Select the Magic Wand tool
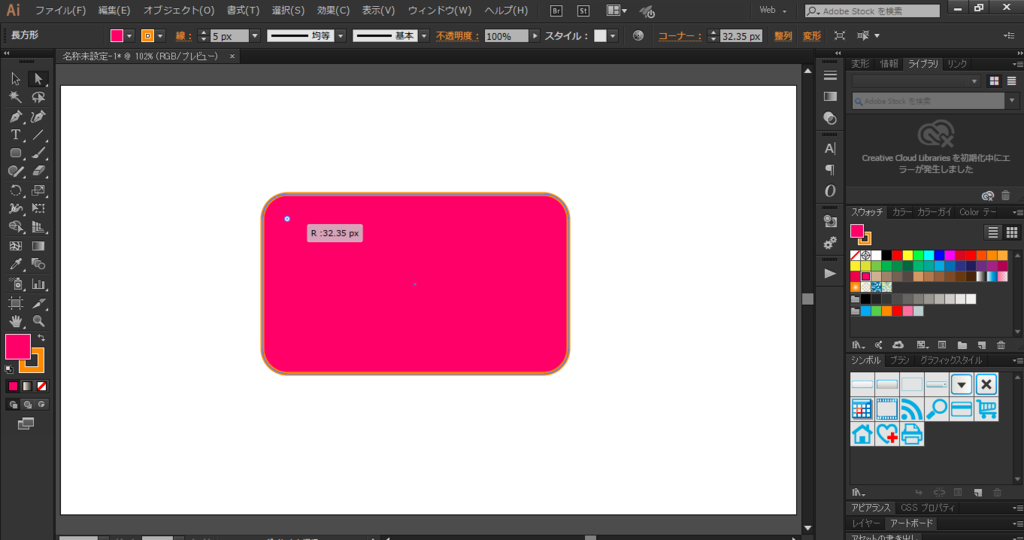1024x540 pixels. point(16,97)
